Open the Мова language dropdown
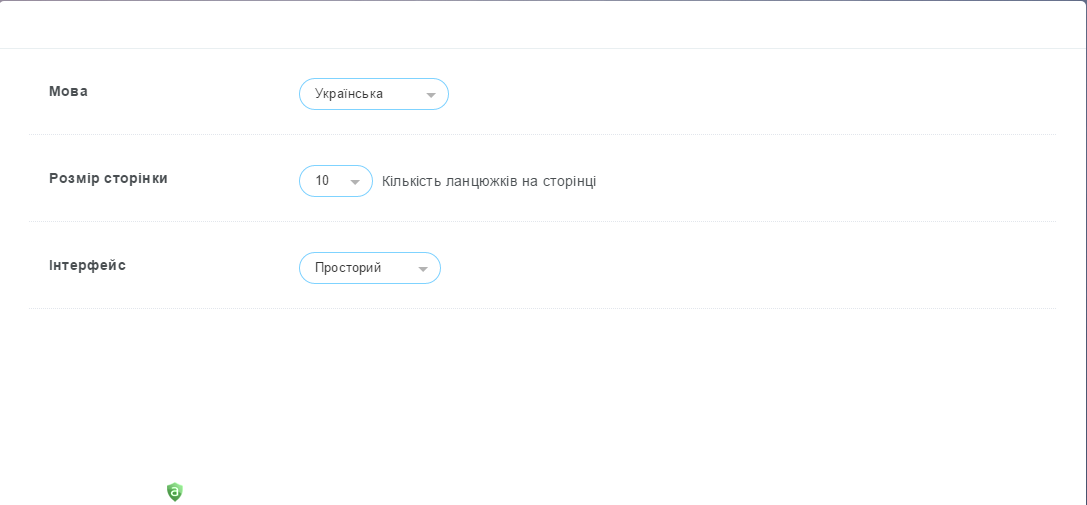The width and height of the screenshot is (1087, 505). (x=373, y=94)
